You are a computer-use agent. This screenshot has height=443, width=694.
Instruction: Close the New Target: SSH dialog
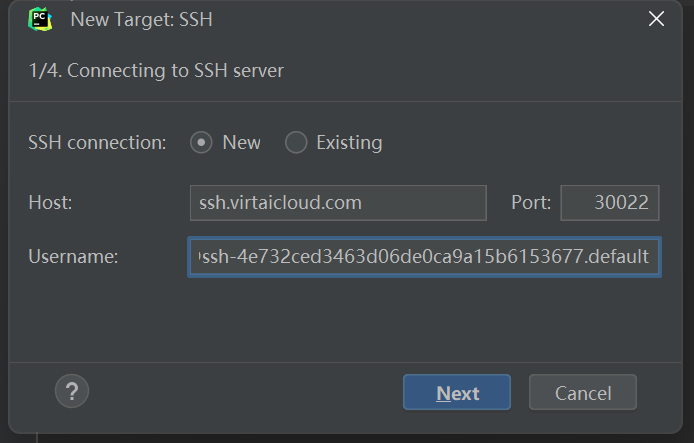point(656,19)
